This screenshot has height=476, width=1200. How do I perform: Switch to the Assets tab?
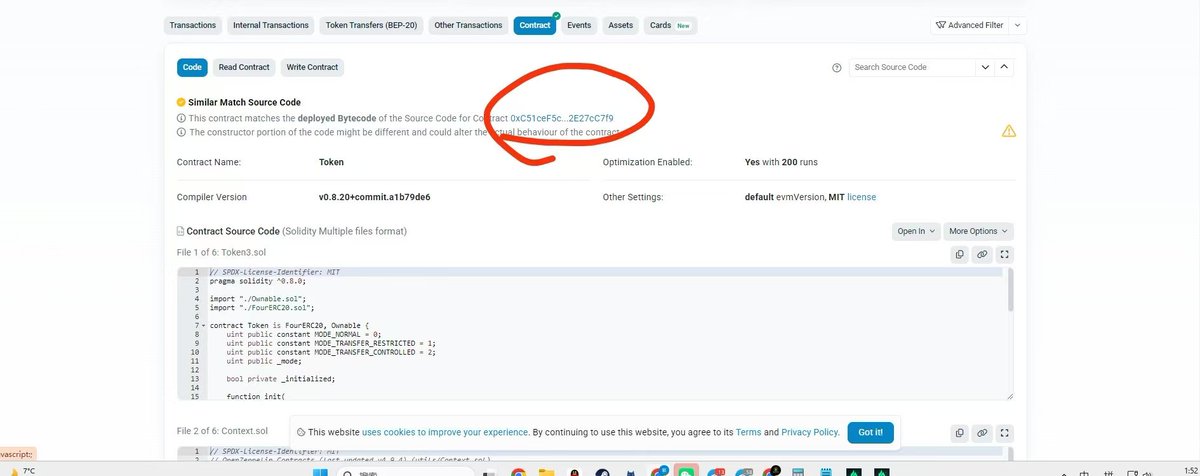620,25
